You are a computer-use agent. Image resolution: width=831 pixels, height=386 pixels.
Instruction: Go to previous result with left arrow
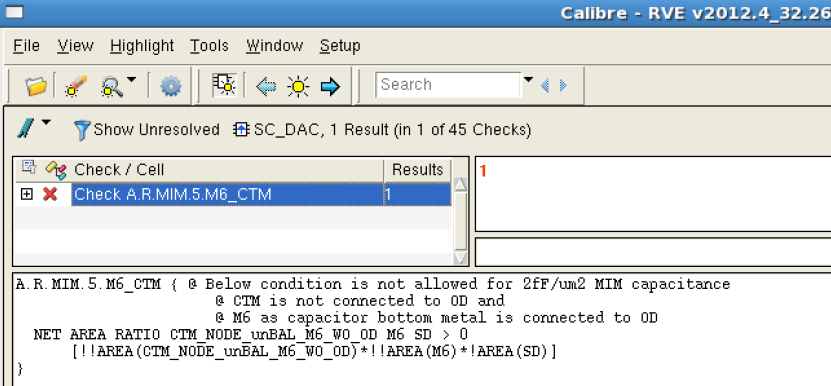266,86
